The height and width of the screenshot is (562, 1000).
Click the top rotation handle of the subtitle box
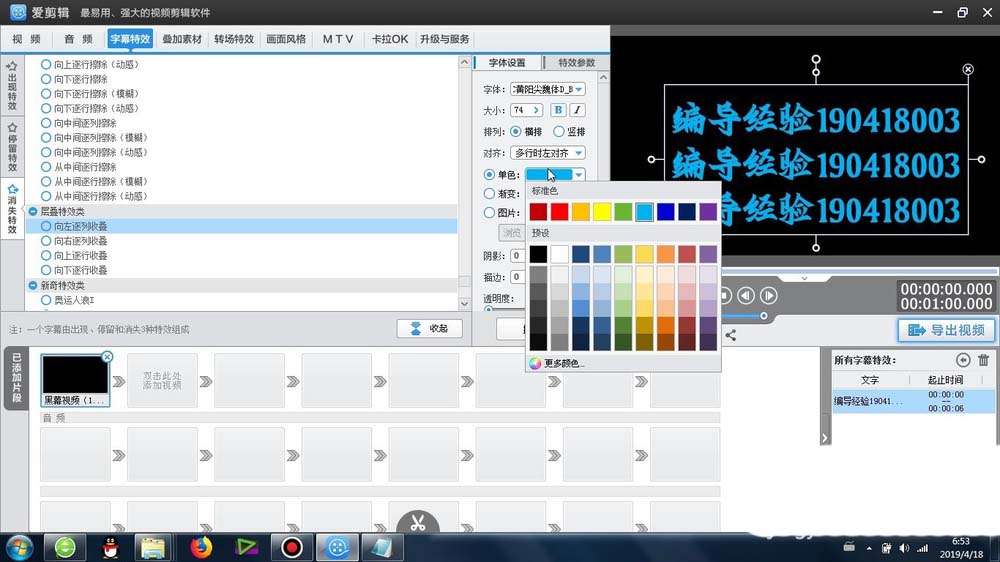pyautogui.click(x=816, y=59)
